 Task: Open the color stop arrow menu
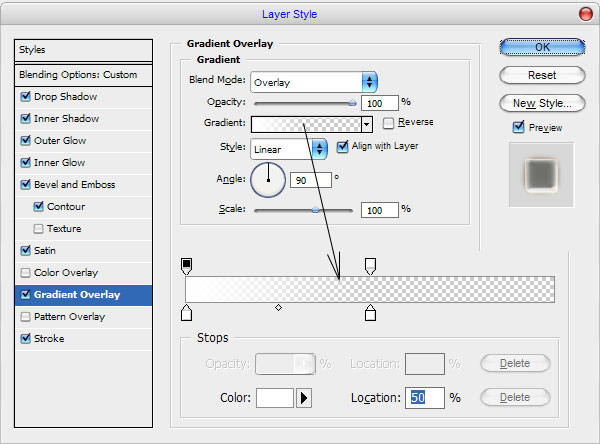click(304, 398)
